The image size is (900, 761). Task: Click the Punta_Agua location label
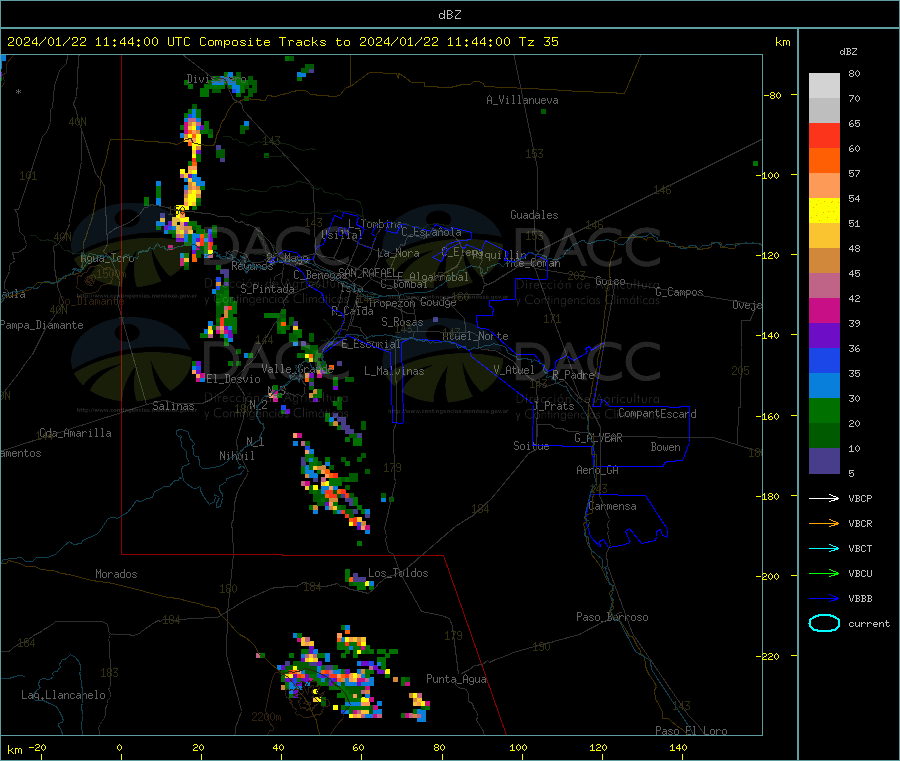tap(456, 679)
